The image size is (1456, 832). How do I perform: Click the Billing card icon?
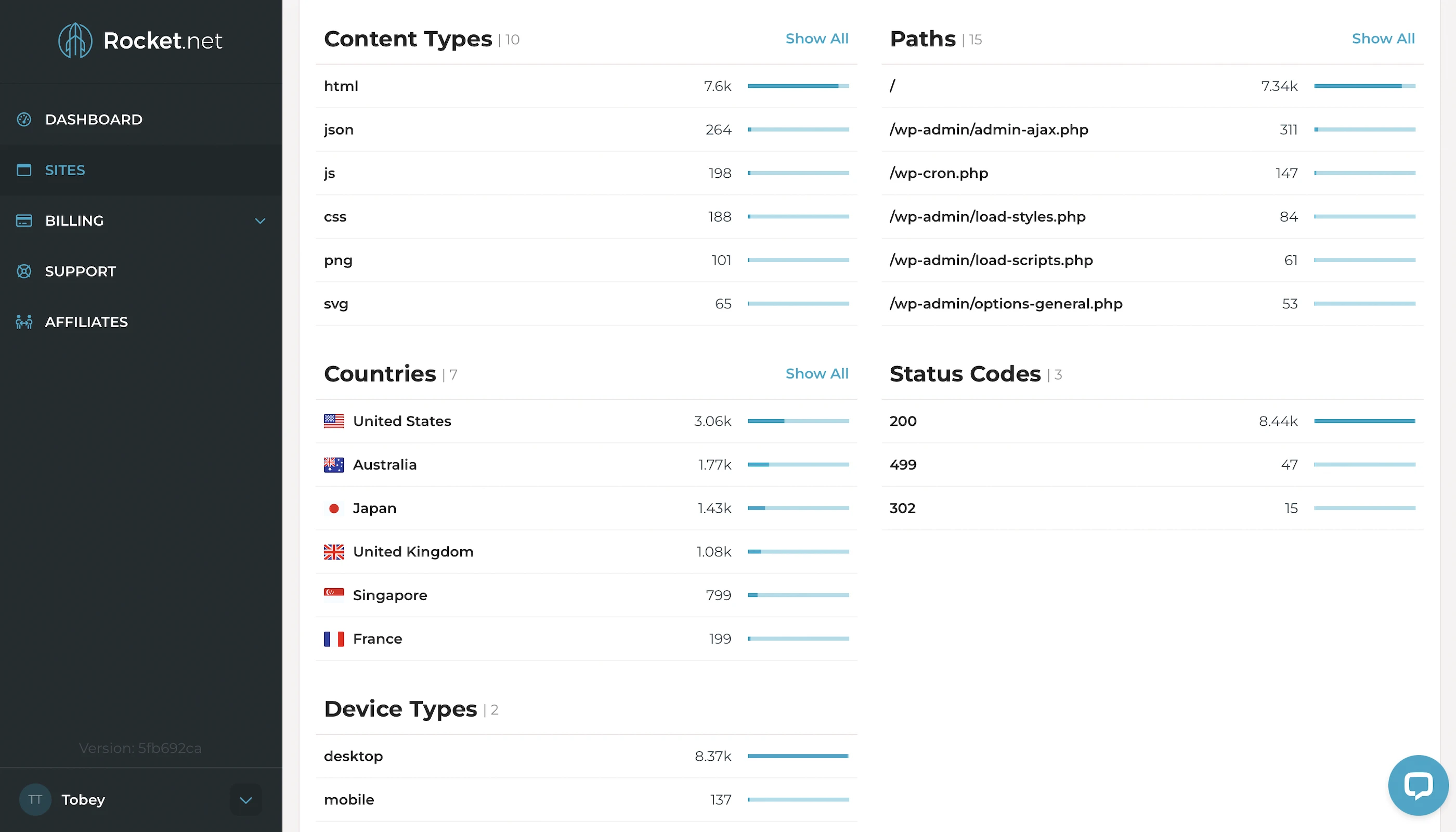pyautogui.click(x=24, y=220)
